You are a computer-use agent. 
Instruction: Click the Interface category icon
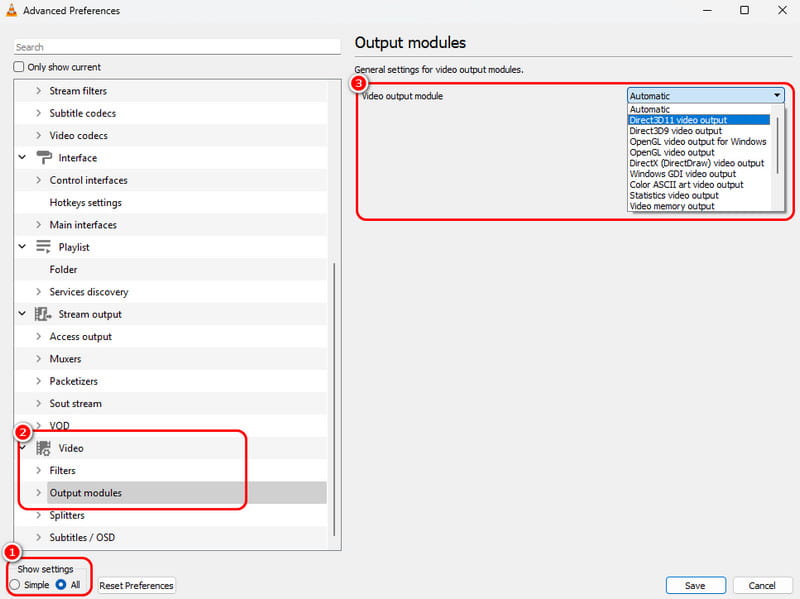click(44, 158)
